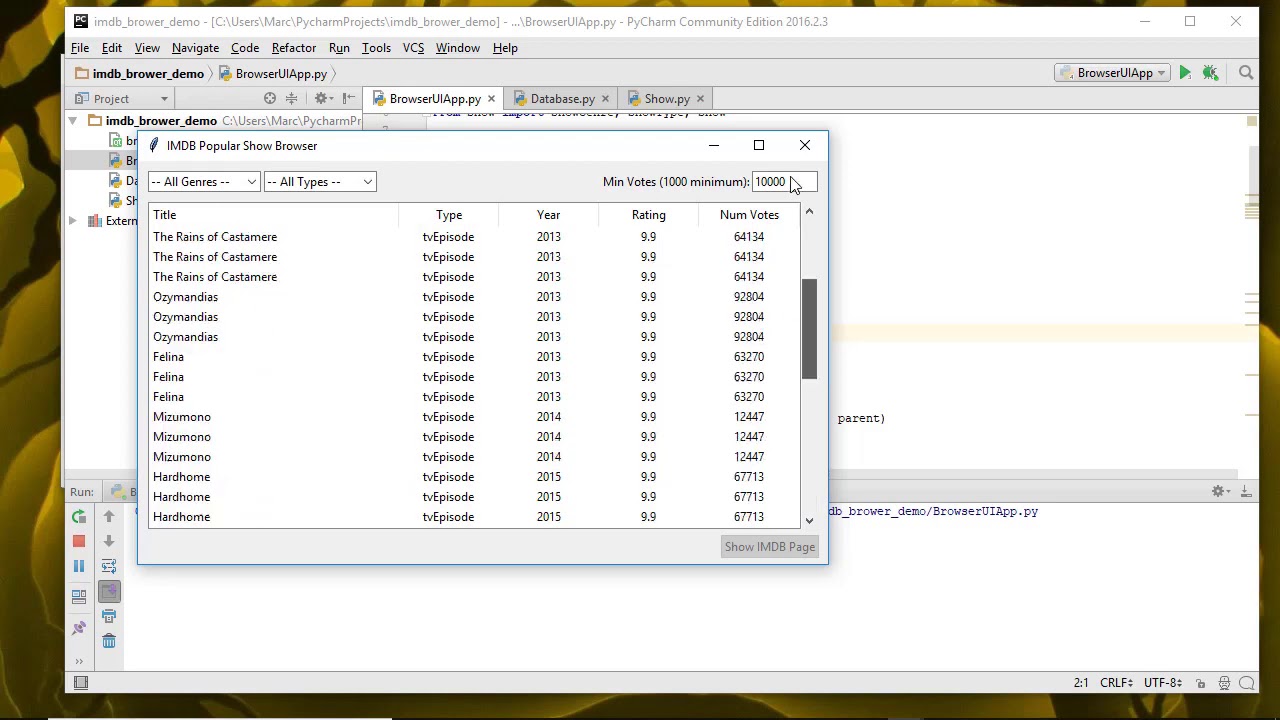Toggle scroll to end in Run console
1280x720 pixels.
pos(109,591)
